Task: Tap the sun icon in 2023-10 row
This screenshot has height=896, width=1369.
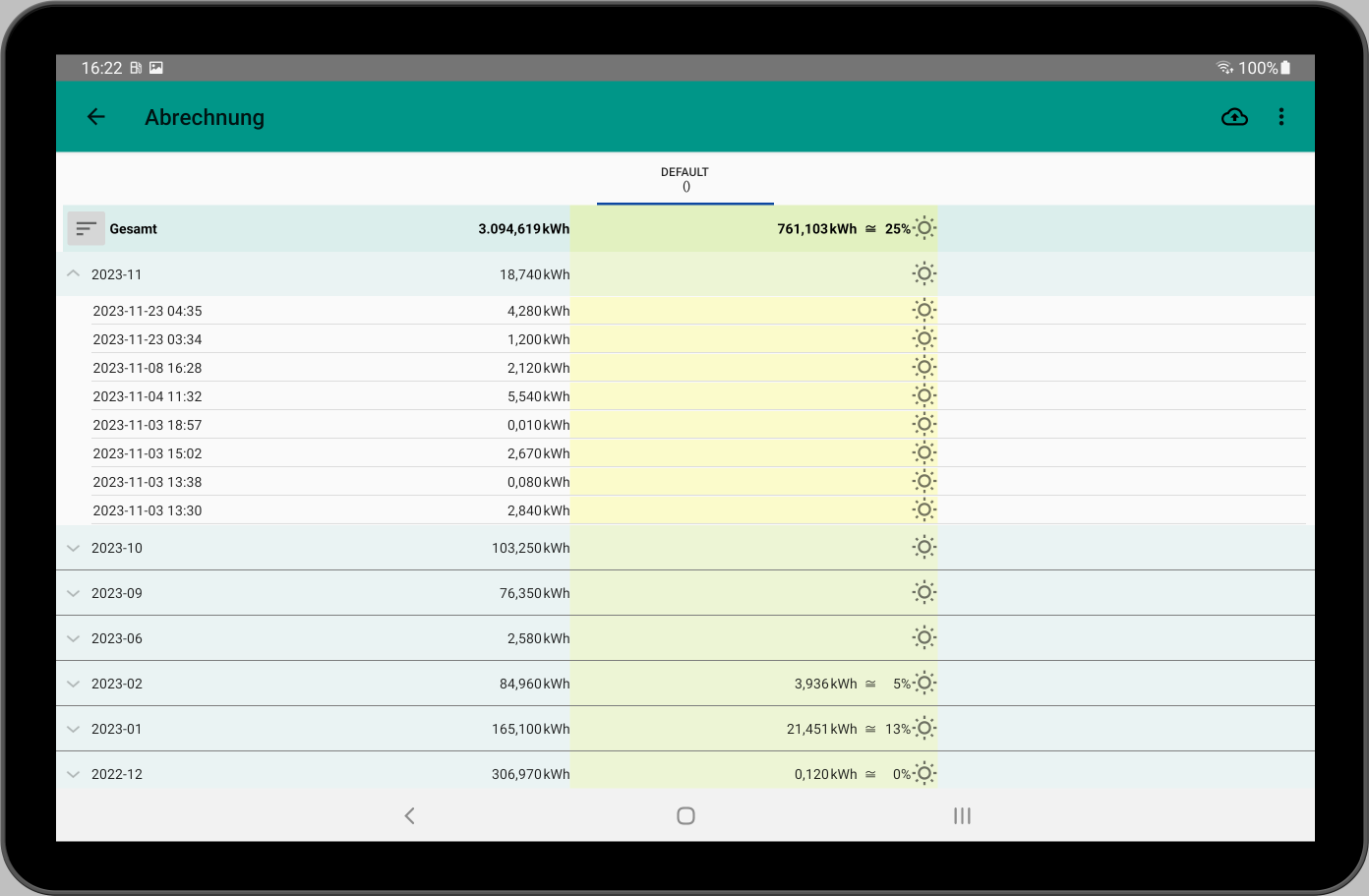Action: 924,547
